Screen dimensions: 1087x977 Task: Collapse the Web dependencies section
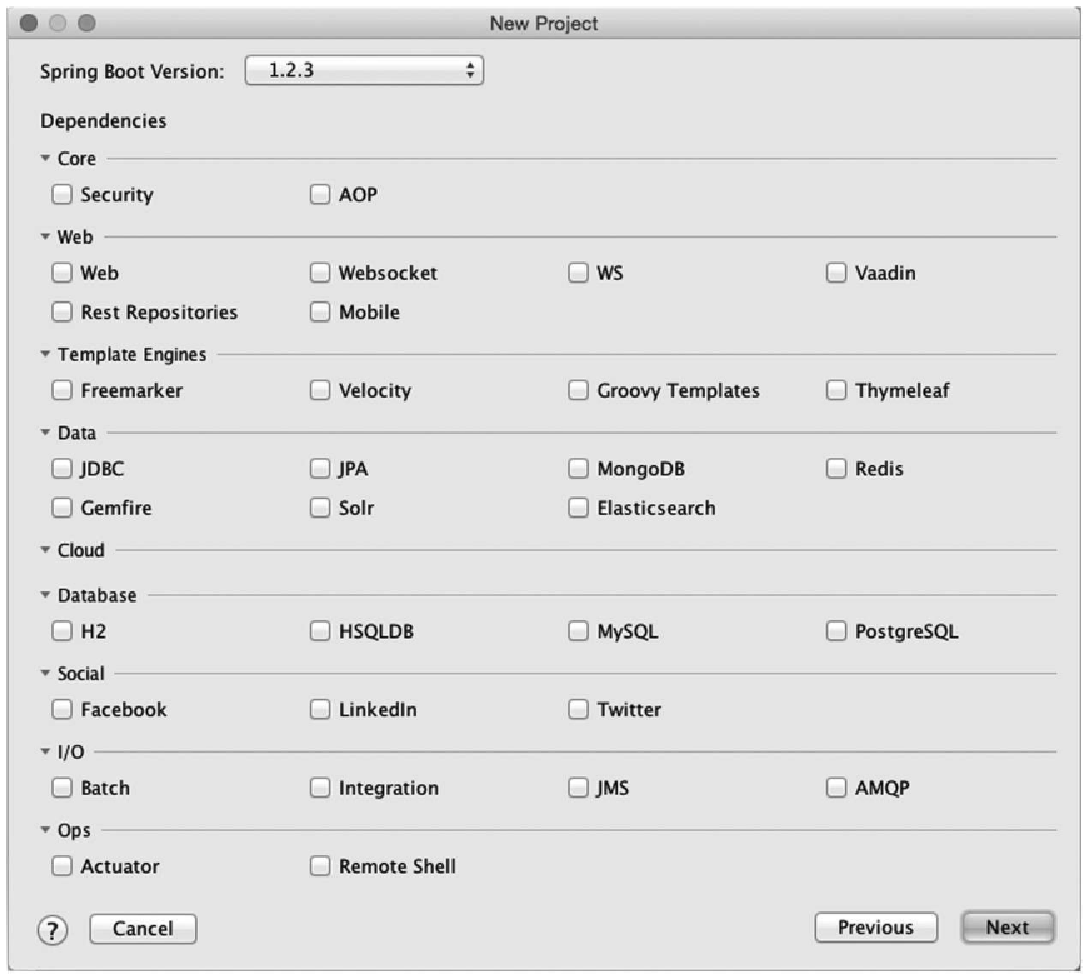45,236
